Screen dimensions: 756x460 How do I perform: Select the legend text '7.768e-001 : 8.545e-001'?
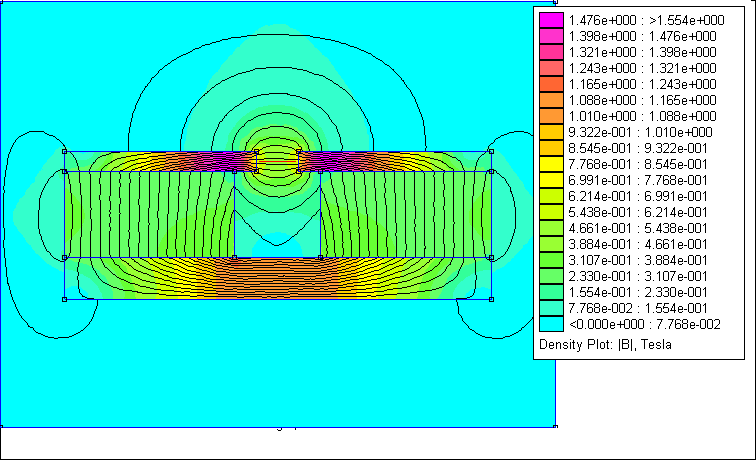(638, 164)
